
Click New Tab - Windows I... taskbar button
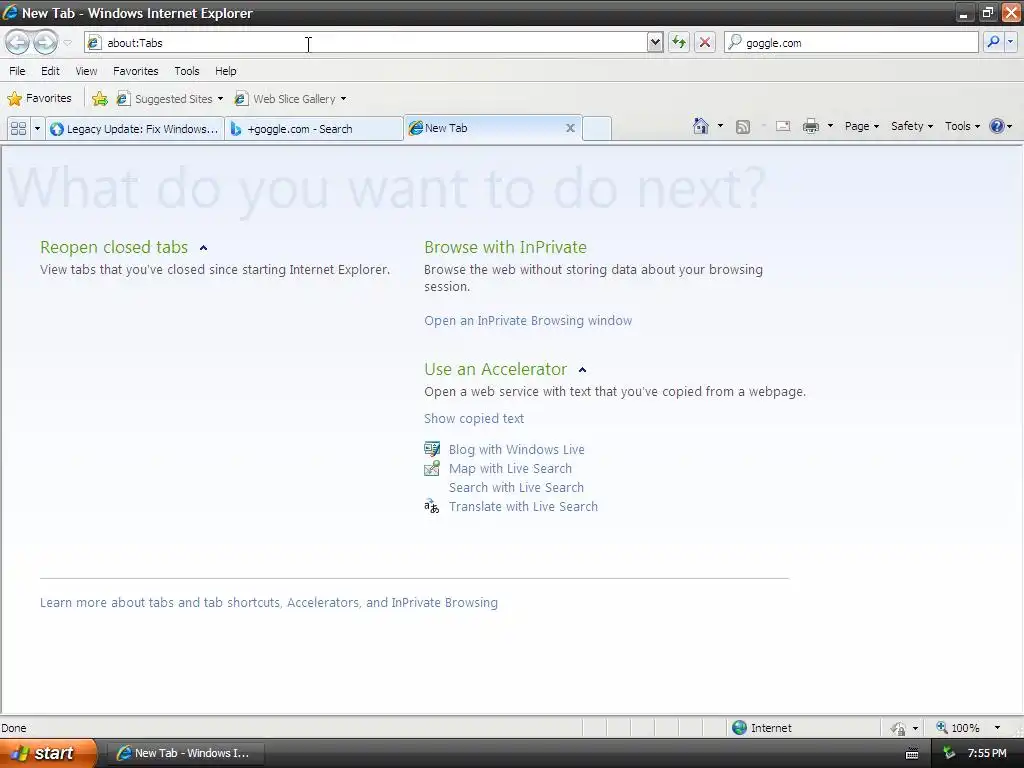click(184, 753)
